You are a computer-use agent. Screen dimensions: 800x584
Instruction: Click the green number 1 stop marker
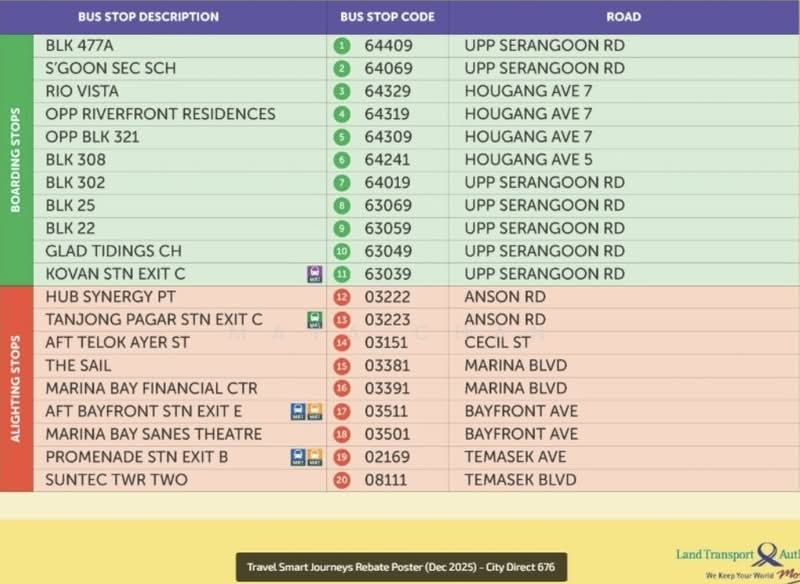(x=342, y=46)
